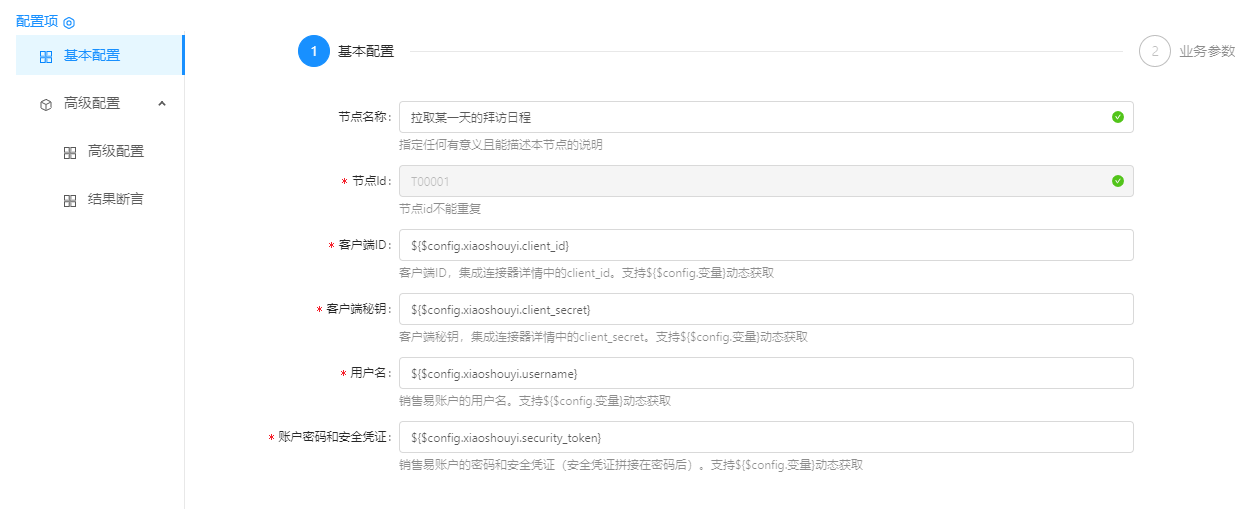Click the settings icon beside 配置项
The image size is (1249, 509).
click(69, 22)
